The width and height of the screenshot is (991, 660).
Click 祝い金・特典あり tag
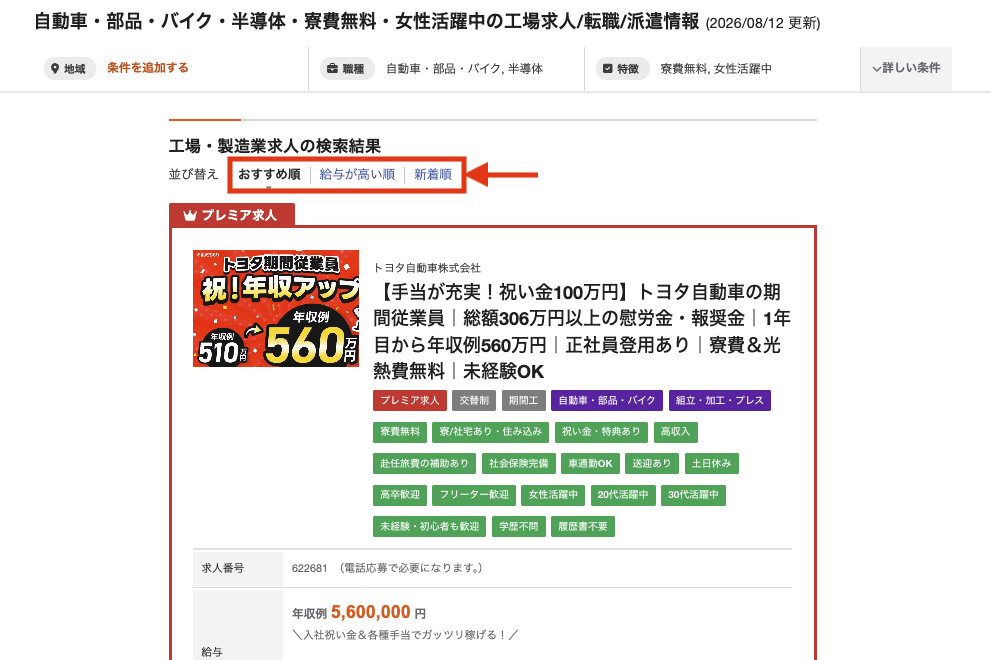[x=601, y=432]
